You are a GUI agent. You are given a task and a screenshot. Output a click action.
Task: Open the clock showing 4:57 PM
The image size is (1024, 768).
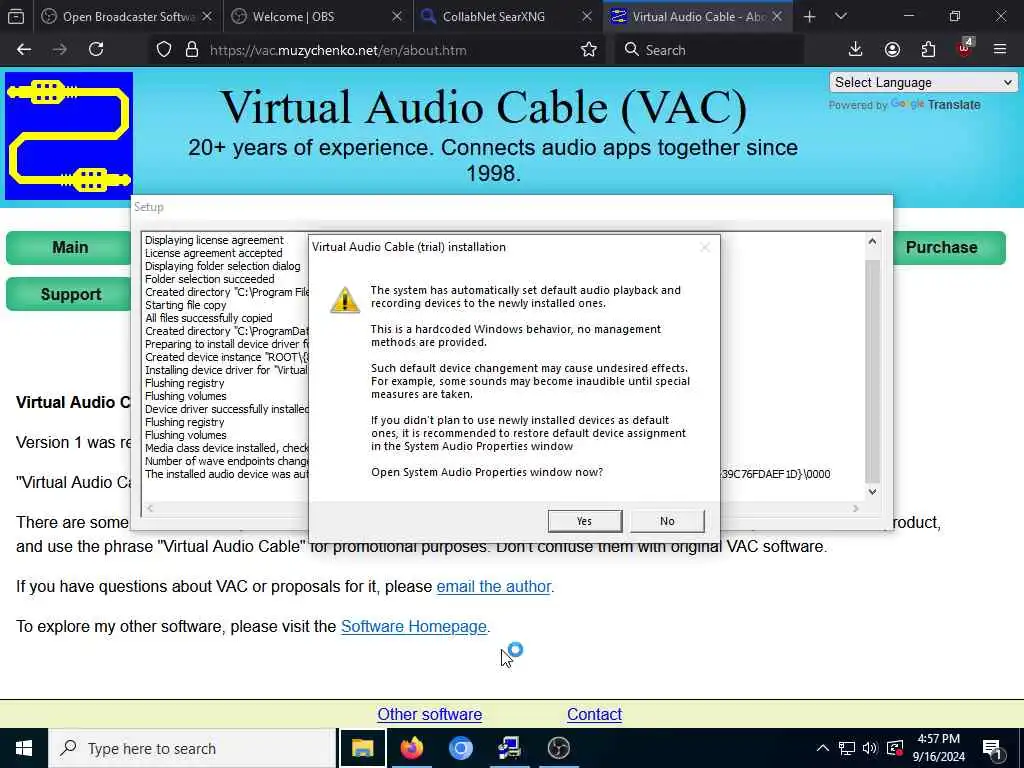(938, 748)
